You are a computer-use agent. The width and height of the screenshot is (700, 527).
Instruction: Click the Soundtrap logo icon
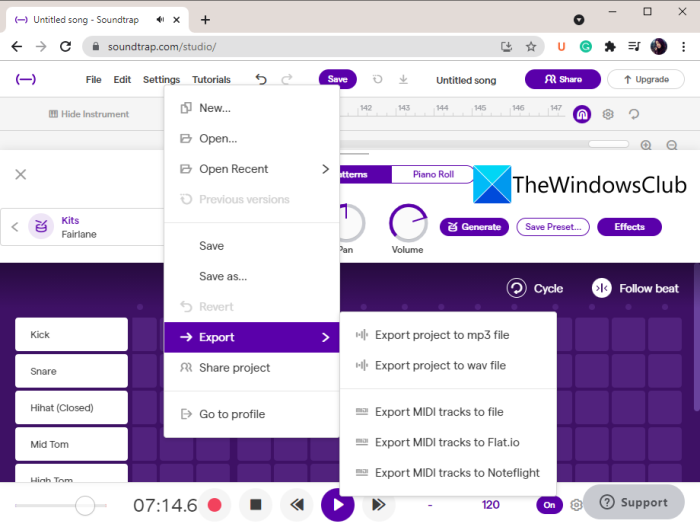(x=26, y=79)
